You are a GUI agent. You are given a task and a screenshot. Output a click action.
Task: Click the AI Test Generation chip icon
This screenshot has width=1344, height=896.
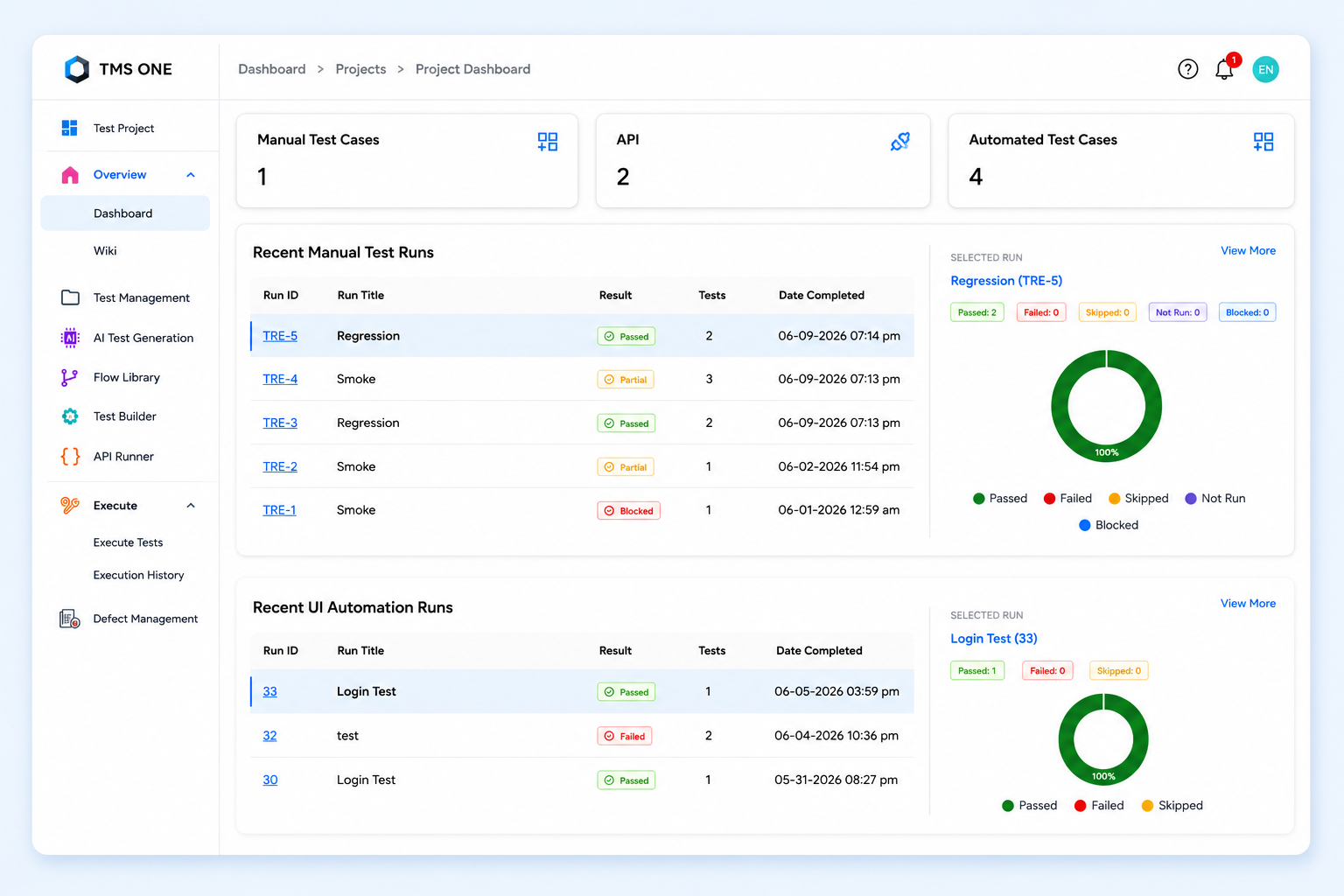[x=70, y=338]
